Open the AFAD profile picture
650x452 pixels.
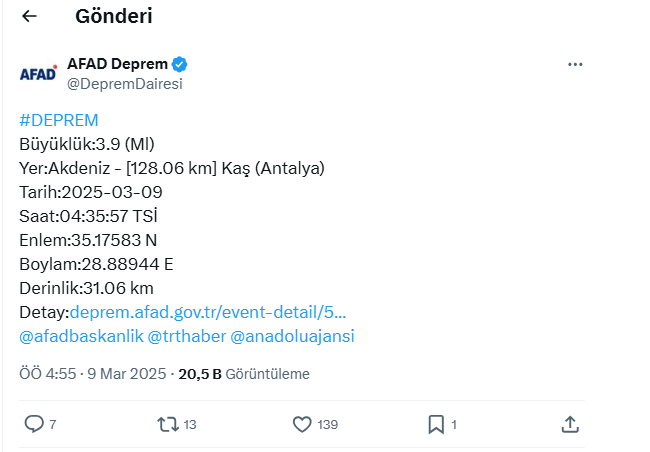click(38, 74)
